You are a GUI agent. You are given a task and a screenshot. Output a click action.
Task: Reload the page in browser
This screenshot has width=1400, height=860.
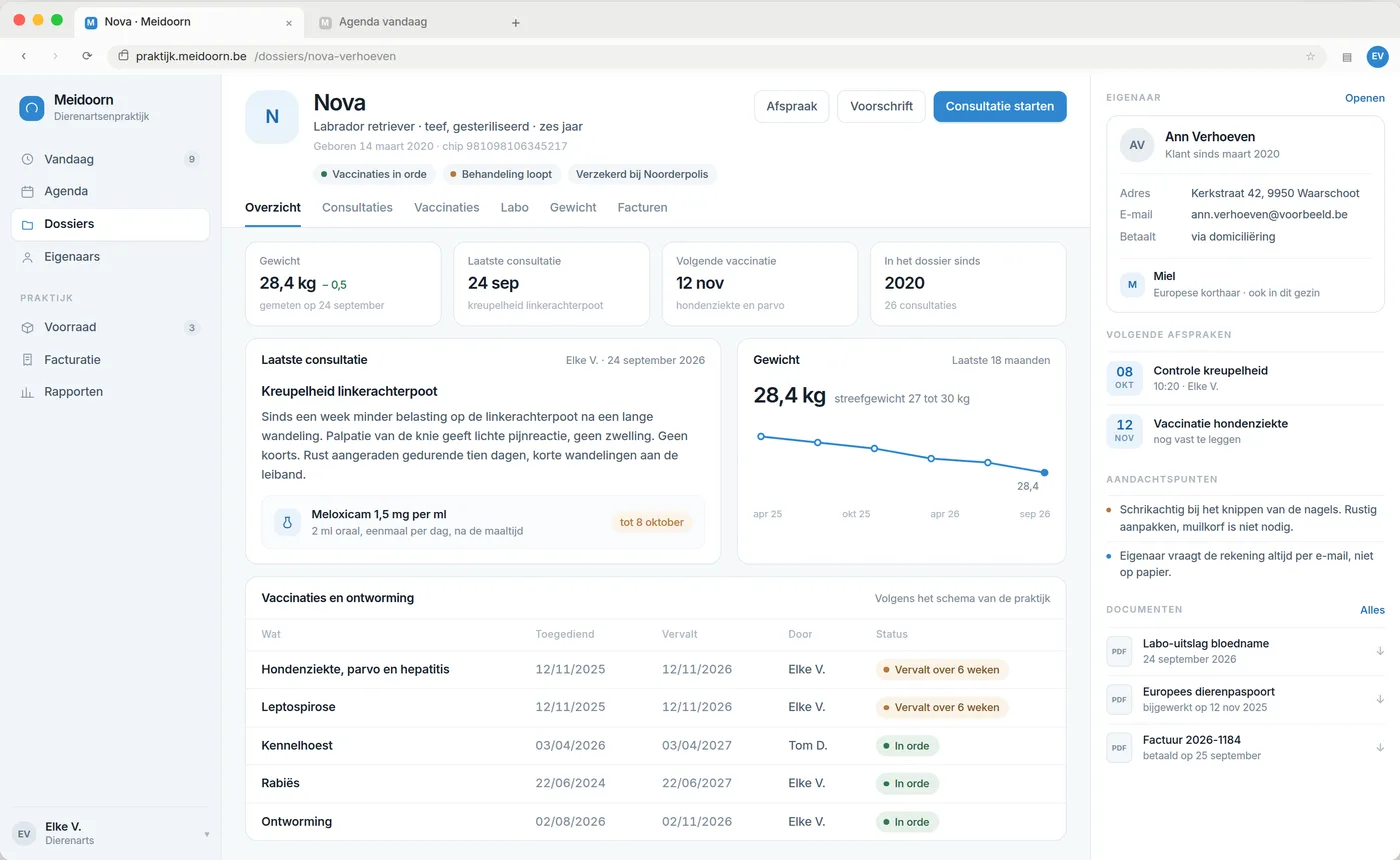pyautogui.click(x=87, y=56)
